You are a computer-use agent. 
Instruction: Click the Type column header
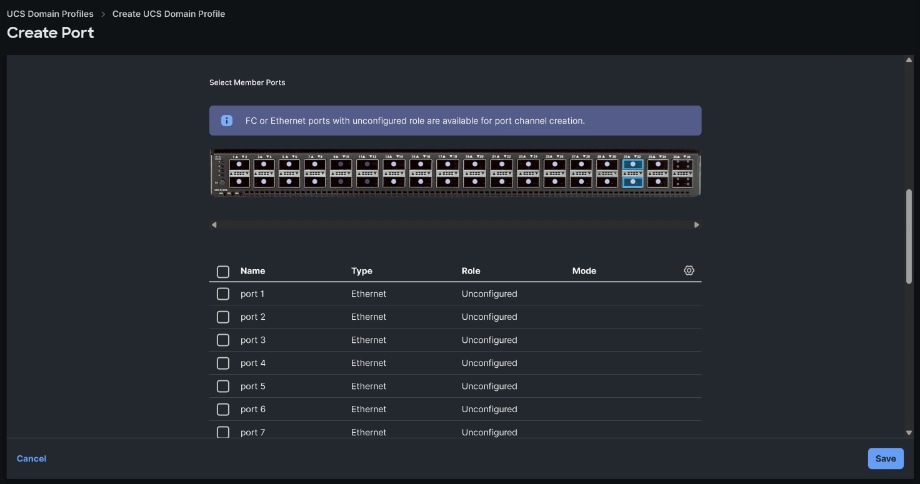click(361, 271)
